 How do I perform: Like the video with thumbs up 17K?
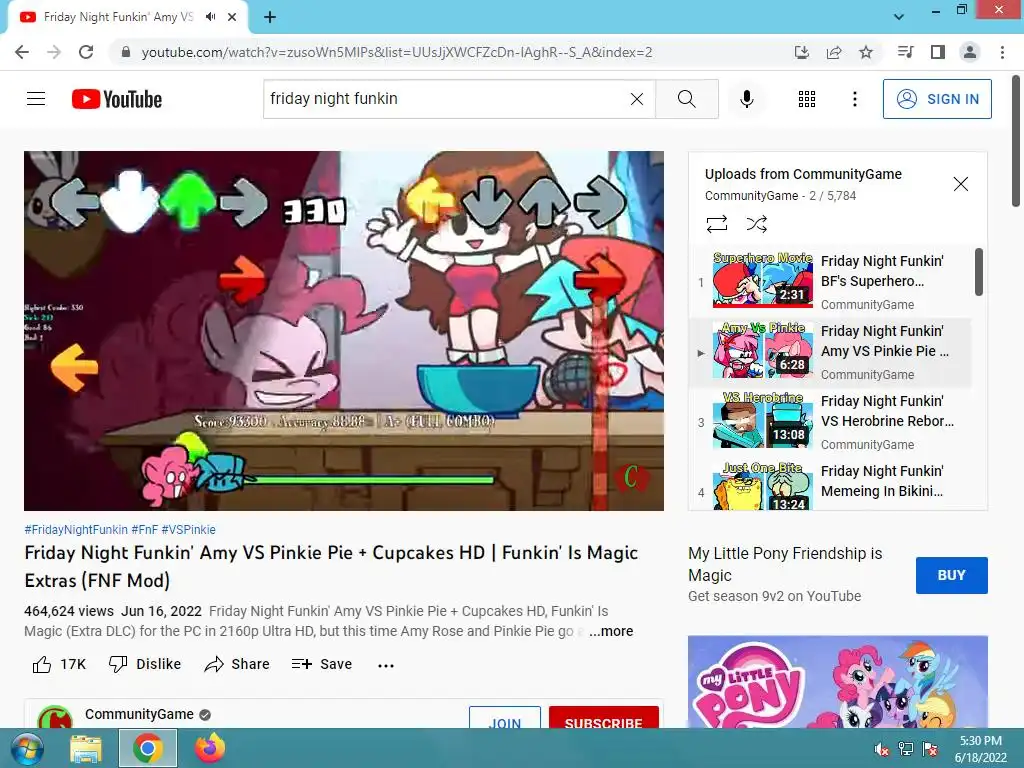point(59,664)
